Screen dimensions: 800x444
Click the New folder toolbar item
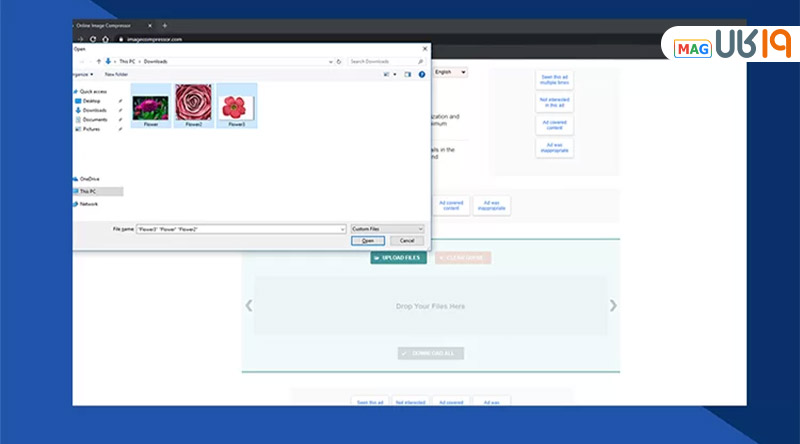tap(115, 74)
